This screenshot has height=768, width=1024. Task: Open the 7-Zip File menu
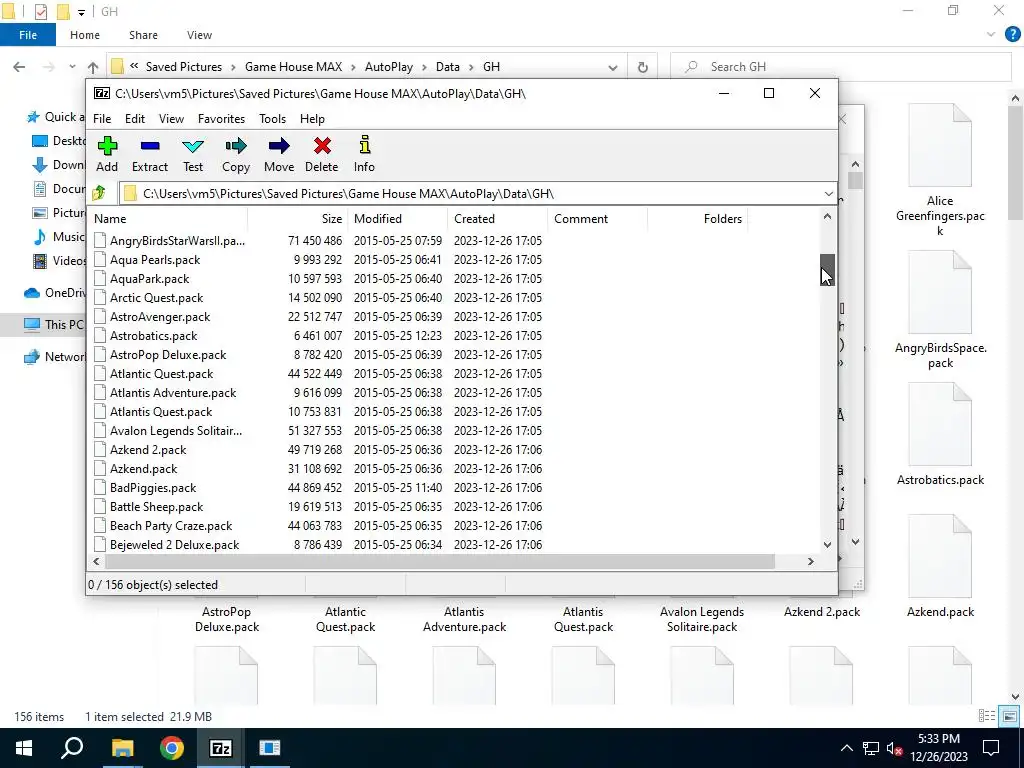coord(102,119)
